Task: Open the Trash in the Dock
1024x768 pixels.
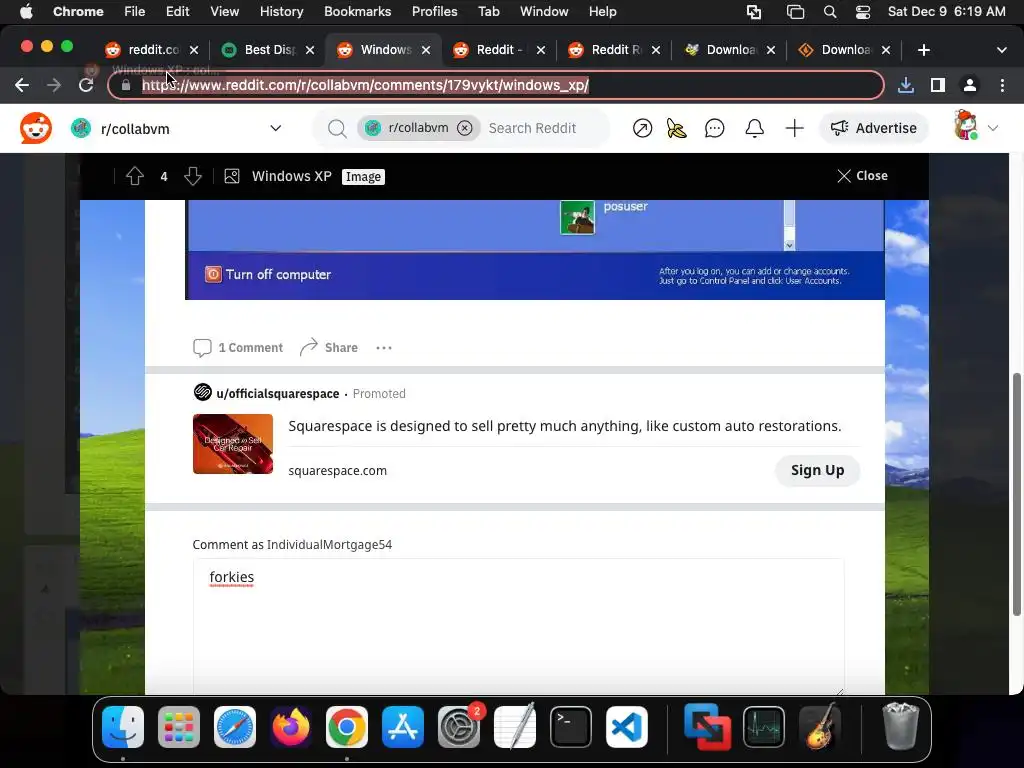Action: point(901,727)
